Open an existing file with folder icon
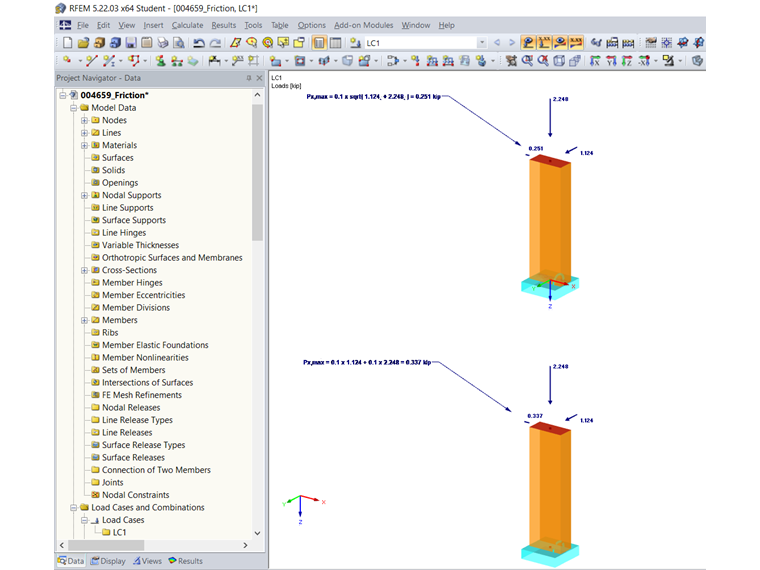 click(83, 43)
